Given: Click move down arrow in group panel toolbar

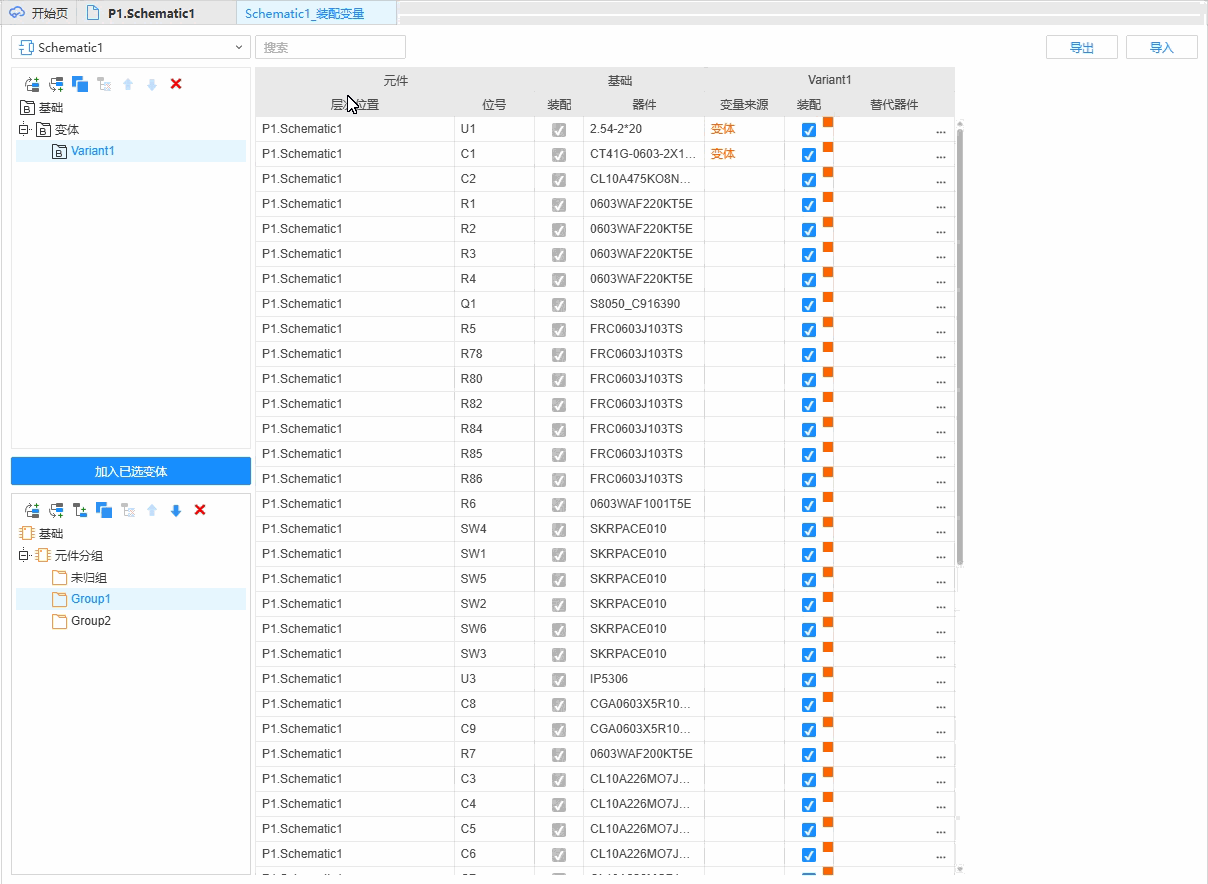Looking at the screenshot, I should click(176, 510).
